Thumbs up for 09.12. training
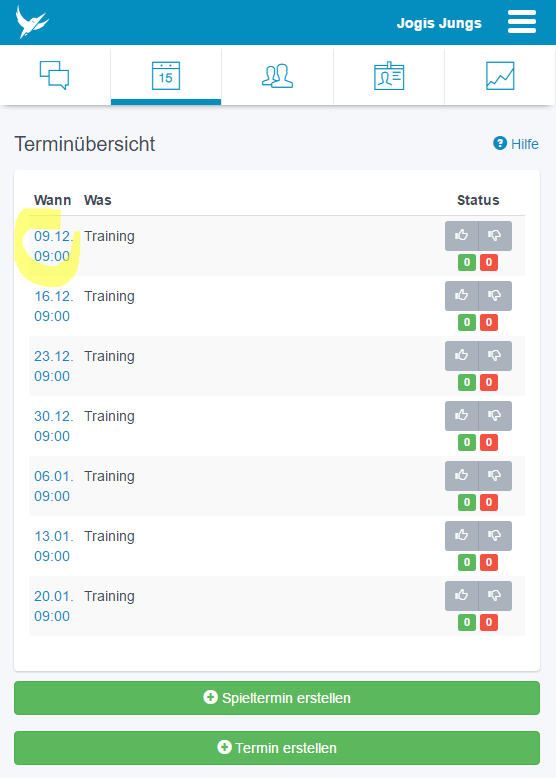556x778 pixels. (462, 236)
